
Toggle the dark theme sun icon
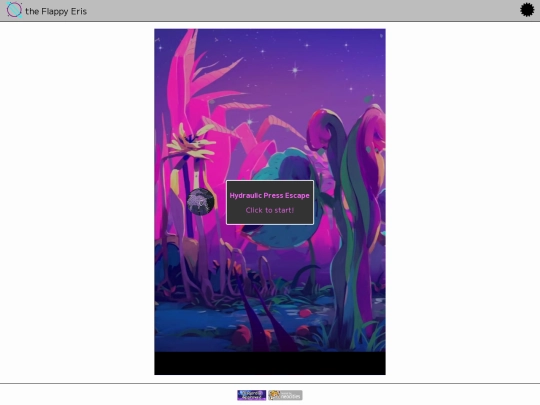click(527, 10)
